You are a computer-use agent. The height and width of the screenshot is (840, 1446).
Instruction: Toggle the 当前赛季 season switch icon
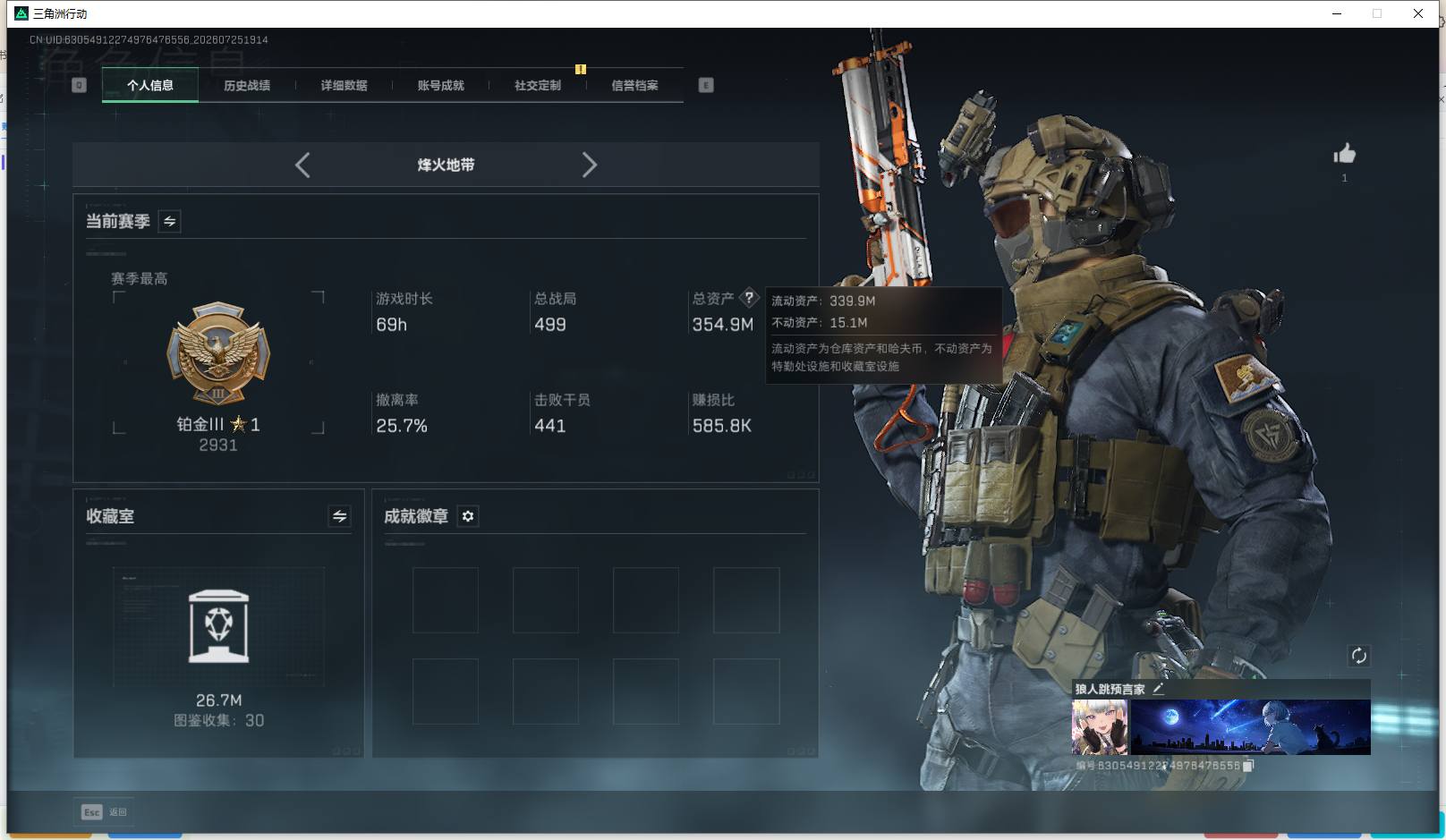coord(169,221)
